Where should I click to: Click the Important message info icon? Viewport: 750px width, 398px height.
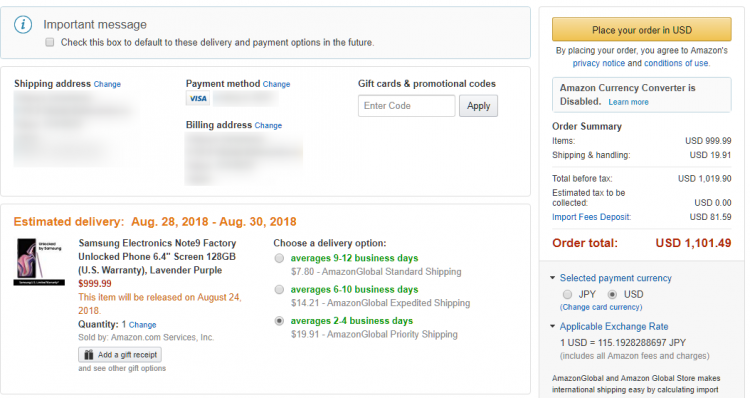pyautogui.click(x=23, y=24)
